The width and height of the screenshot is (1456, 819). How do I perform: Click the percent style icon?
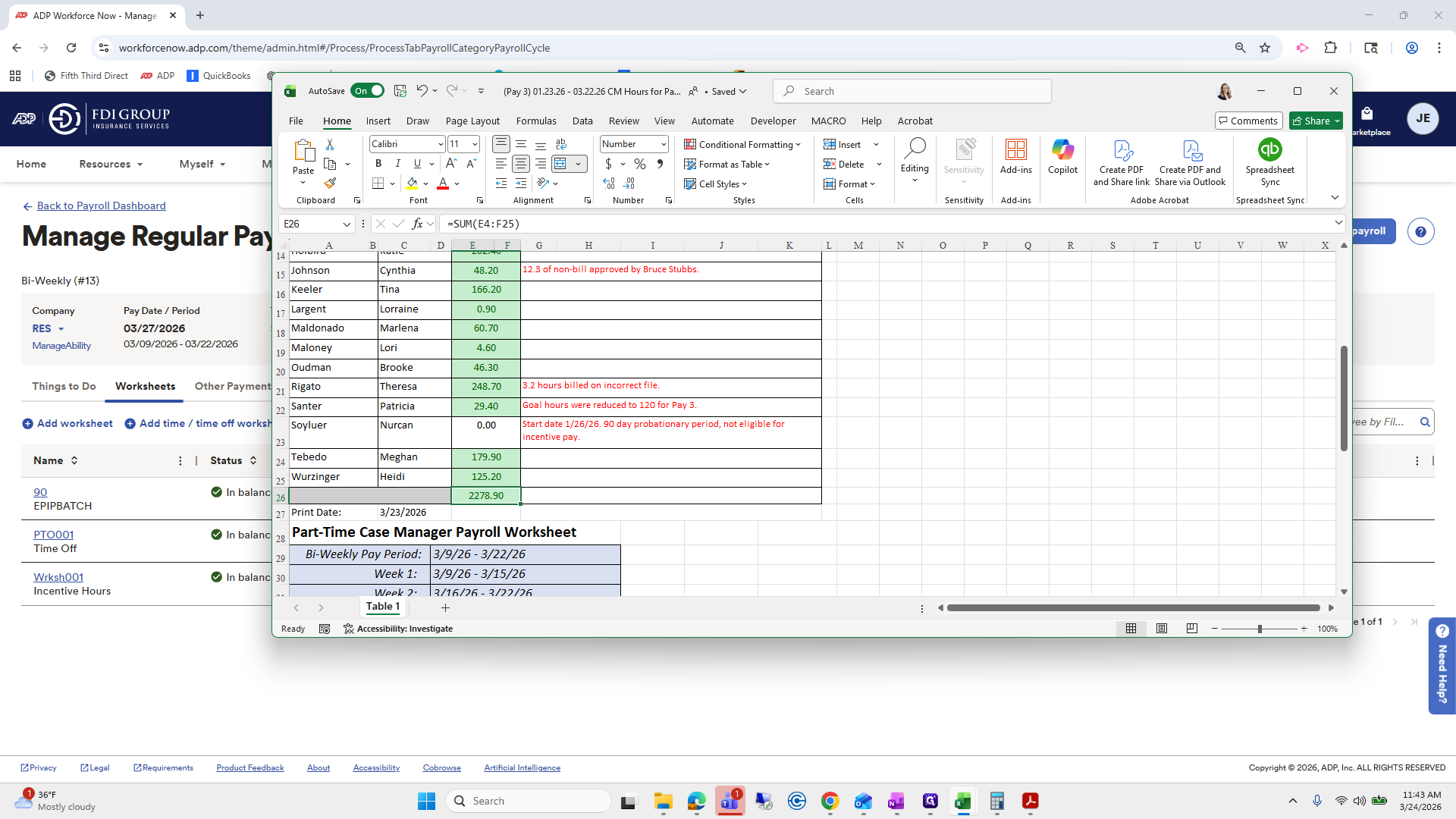coord(640,164)
